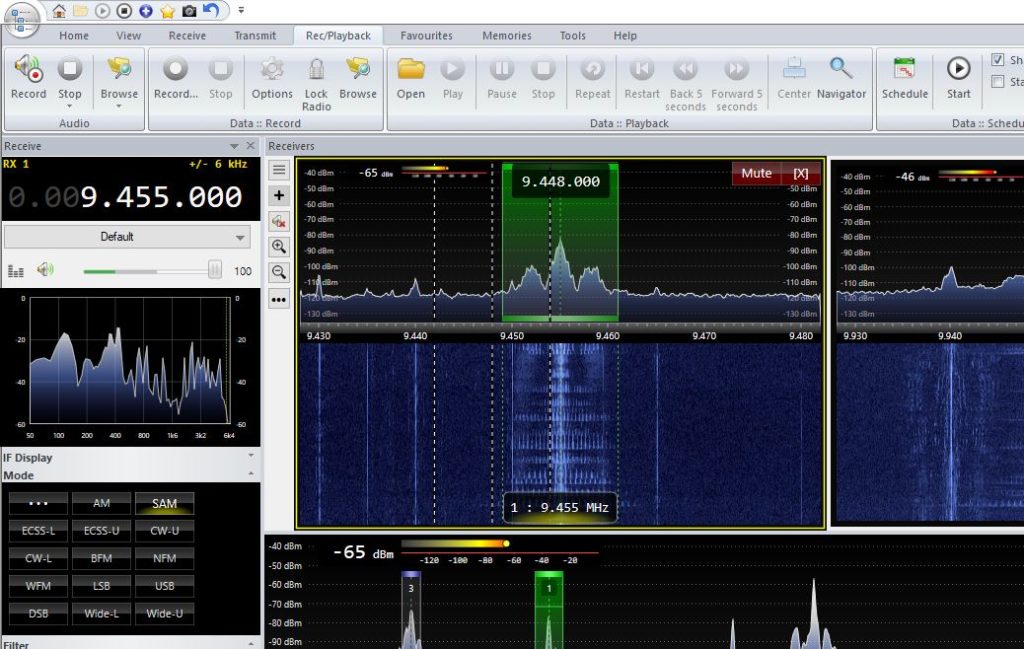Open the Lock Radio tool
The width and height of the screenshot is (1024, 649).
point(316,80)
